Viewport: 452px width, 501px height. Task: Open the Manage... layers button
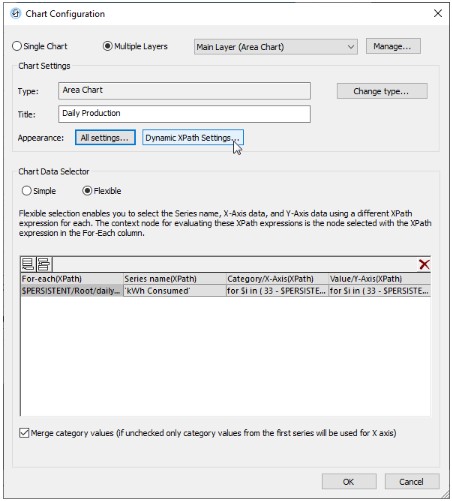click(x=393, y=46)
